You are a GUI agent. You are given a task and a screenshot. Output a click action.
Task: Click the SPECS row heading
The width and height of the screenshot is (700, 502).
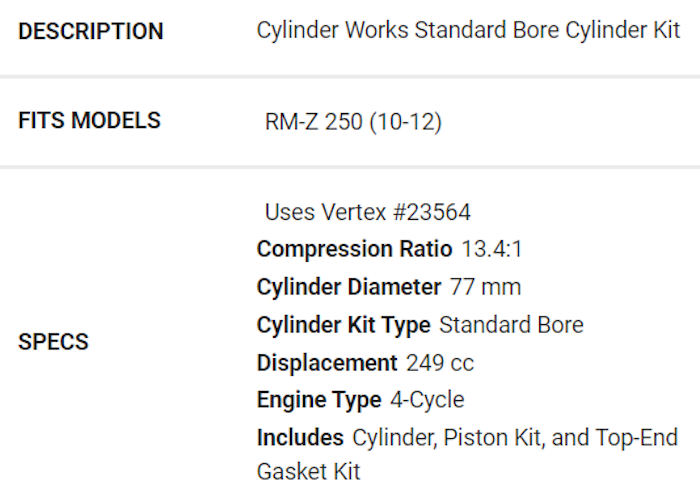pyautogui.click(x=53, y=342)
